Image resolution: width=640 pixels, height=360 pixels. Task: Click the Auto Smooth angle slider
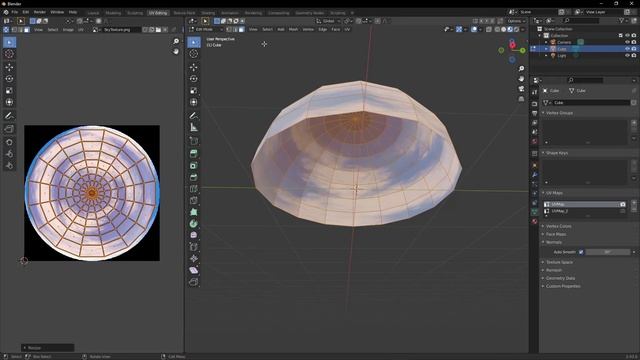(608, 252)
